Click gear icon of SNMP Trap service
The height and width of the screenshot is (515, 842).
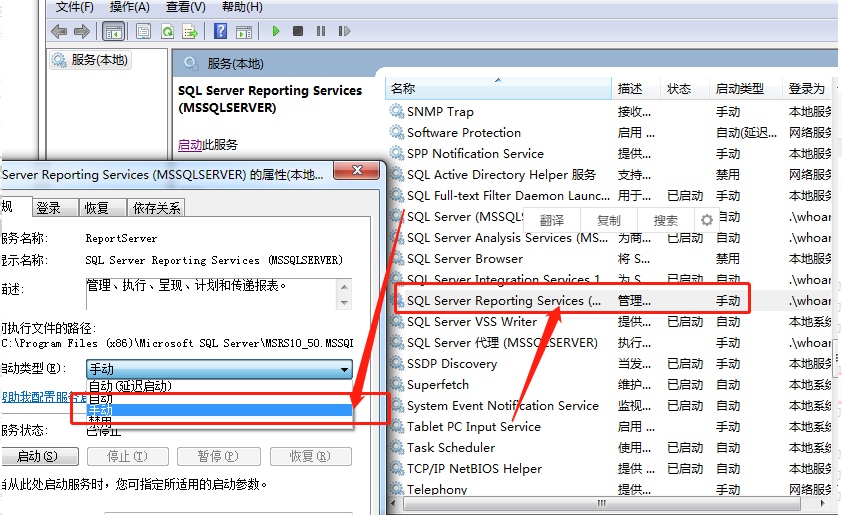click(x=397, y=111)
